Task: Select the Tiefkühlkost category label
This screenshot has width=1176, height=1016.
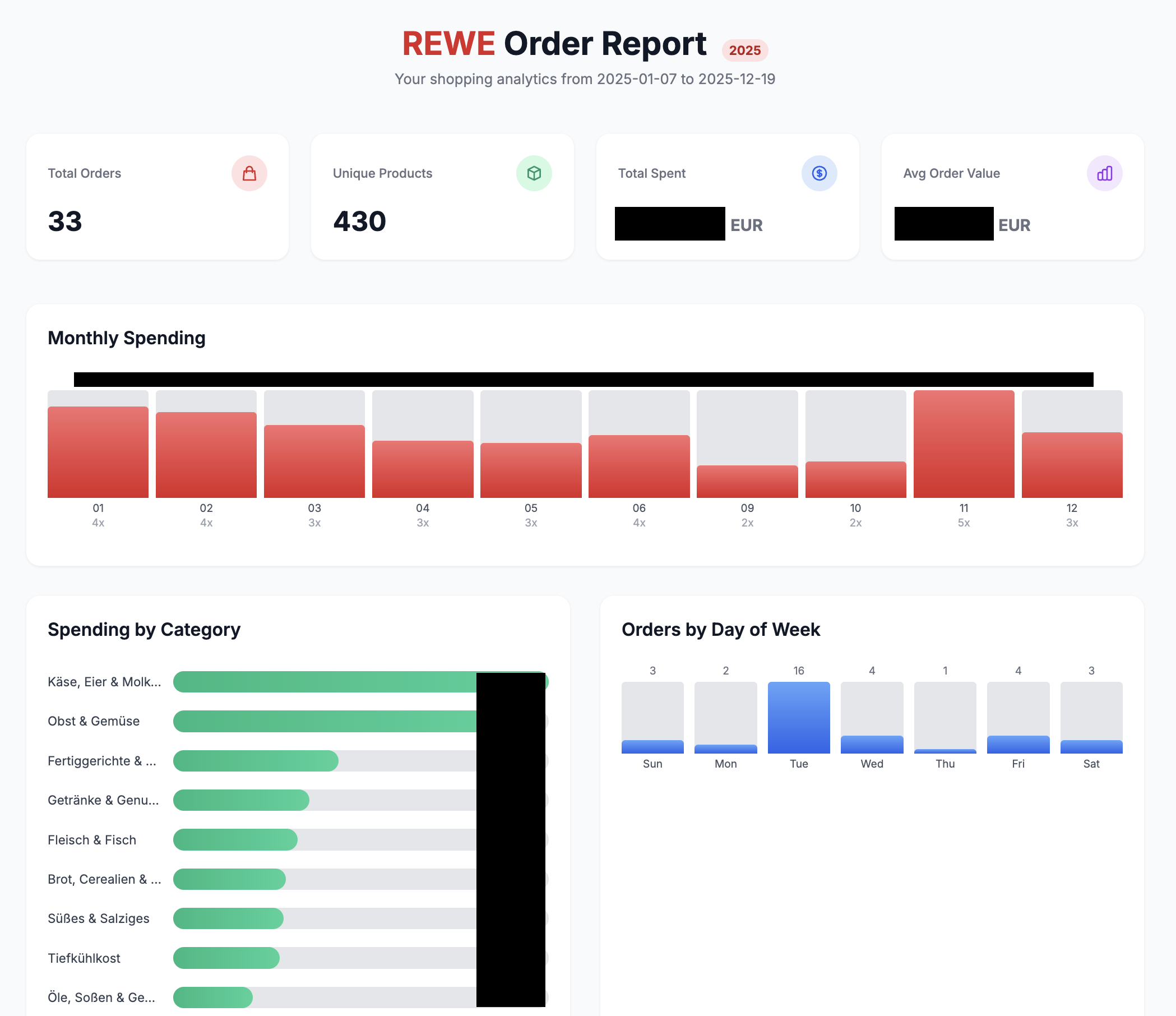Action: pos(84,958)
